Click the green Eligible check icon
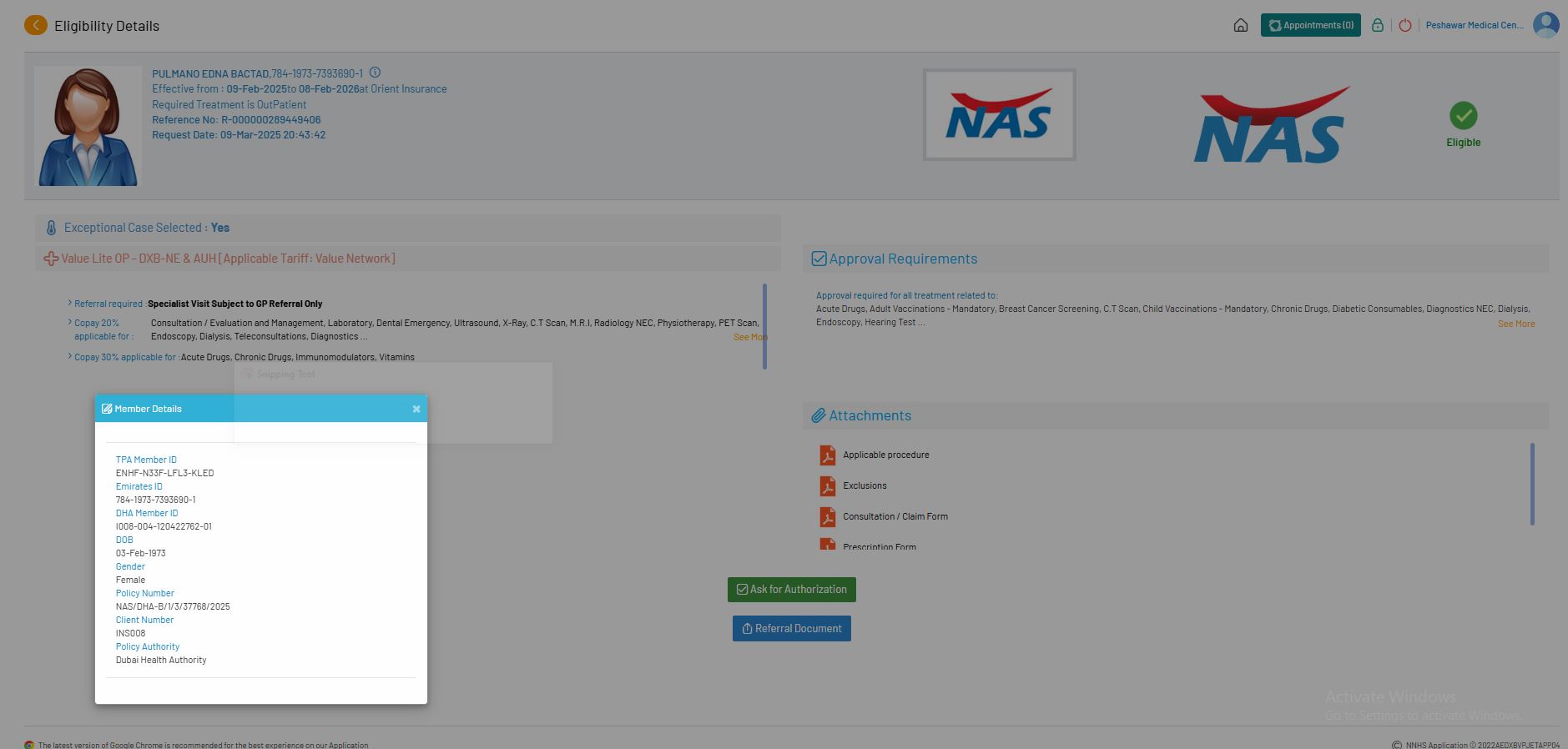The height and width of the screenshot is (749, 1568). coord(1463,115)
